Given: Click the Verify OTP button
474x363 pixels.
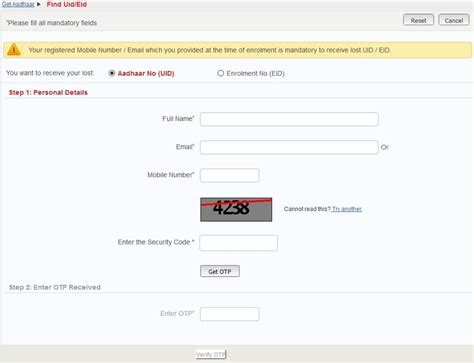Looking at the screenshot, I should coord(211,354).
